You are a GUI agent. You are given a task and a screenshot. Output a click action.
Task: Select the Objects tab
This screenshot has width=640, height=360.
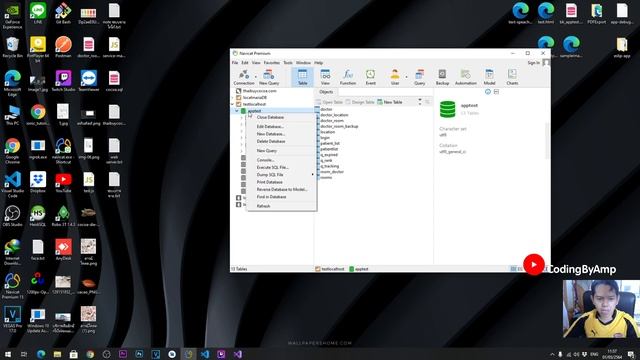tap(326, 92)
